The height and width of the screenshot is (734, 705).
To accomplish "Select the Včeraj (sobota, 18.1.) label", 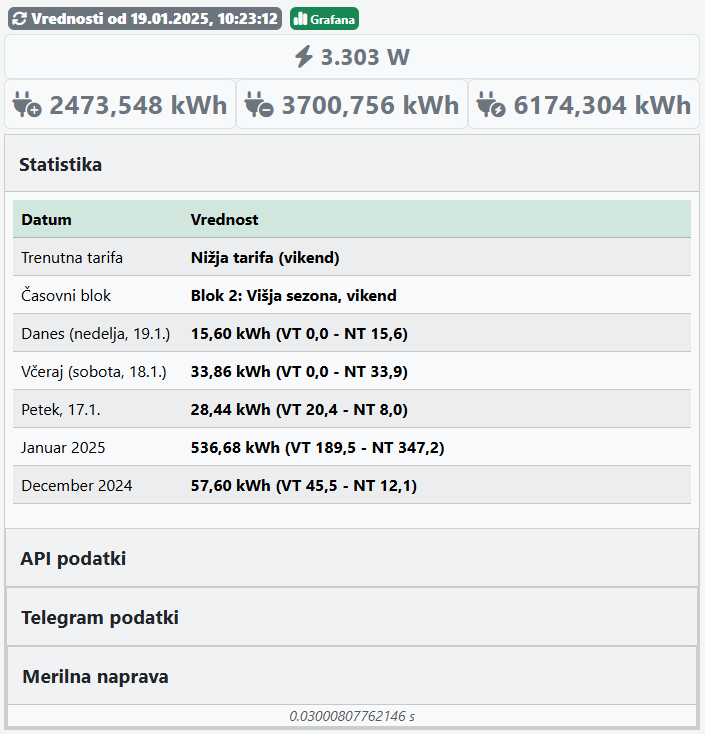I will click(x=94, y=371).
